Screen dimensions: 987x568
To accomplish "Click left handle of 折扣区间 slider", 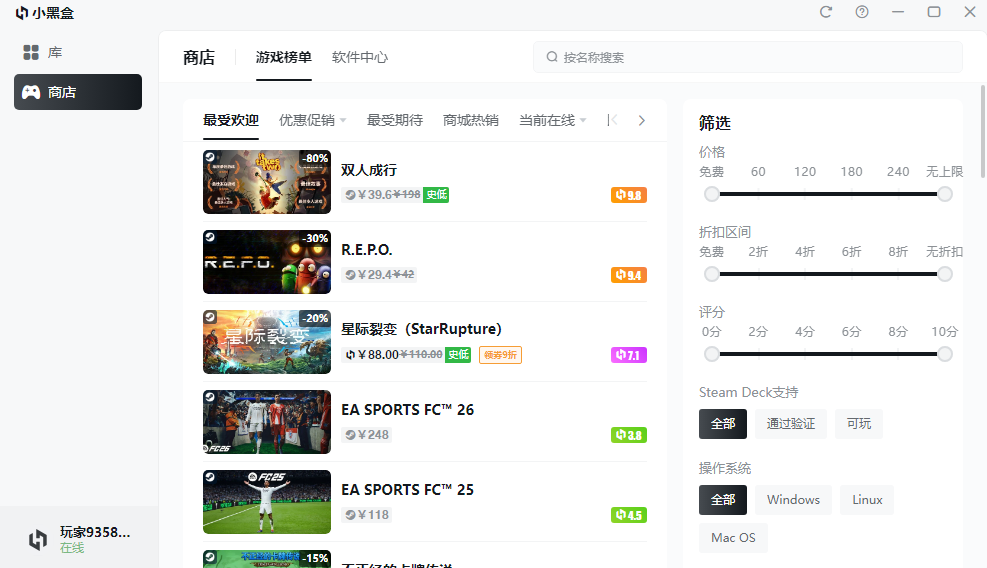I will (x=711, y=274).
